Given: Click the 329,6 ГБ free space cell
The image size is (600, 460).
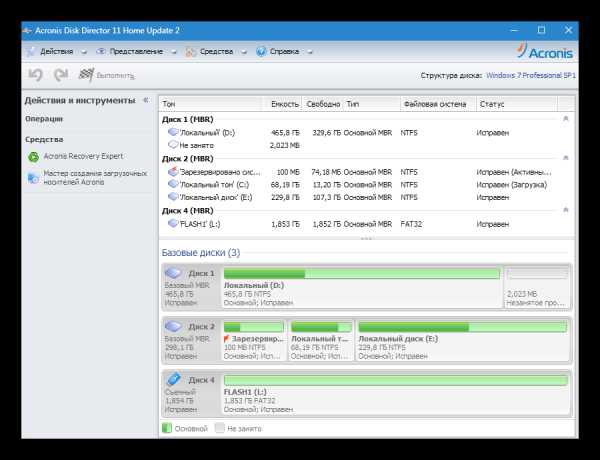Looking at the screenshot, I should 326,133.
